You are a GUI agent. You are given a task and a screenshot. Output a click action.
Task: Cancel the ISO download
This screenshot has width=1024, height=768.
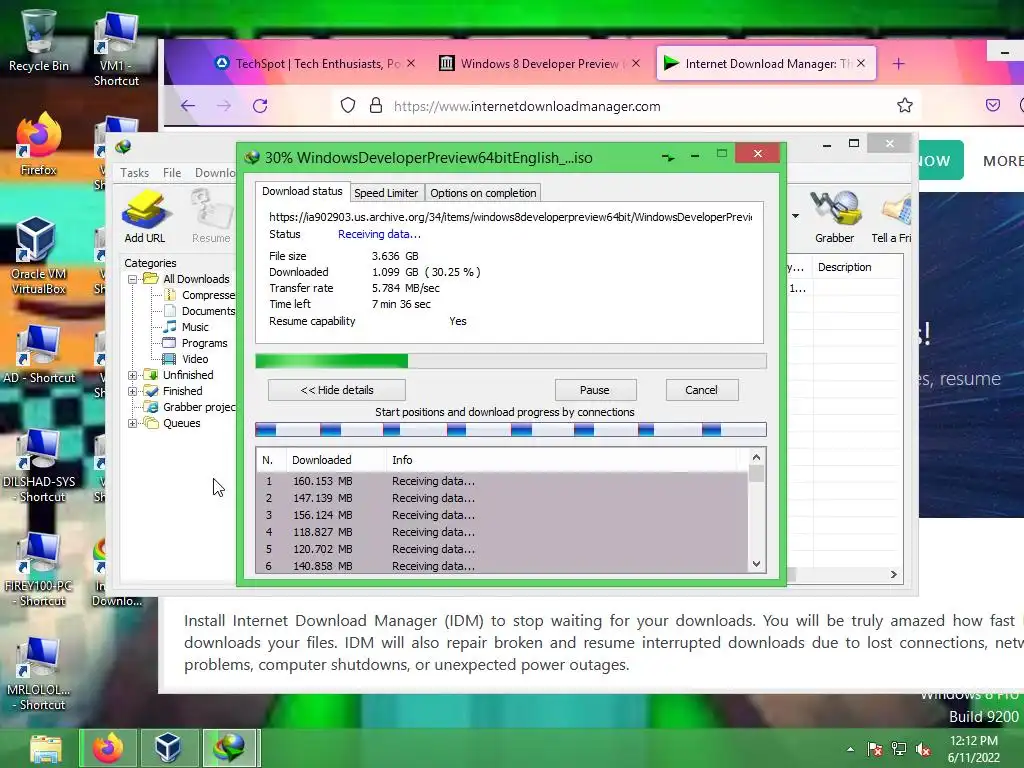(701, 390)
